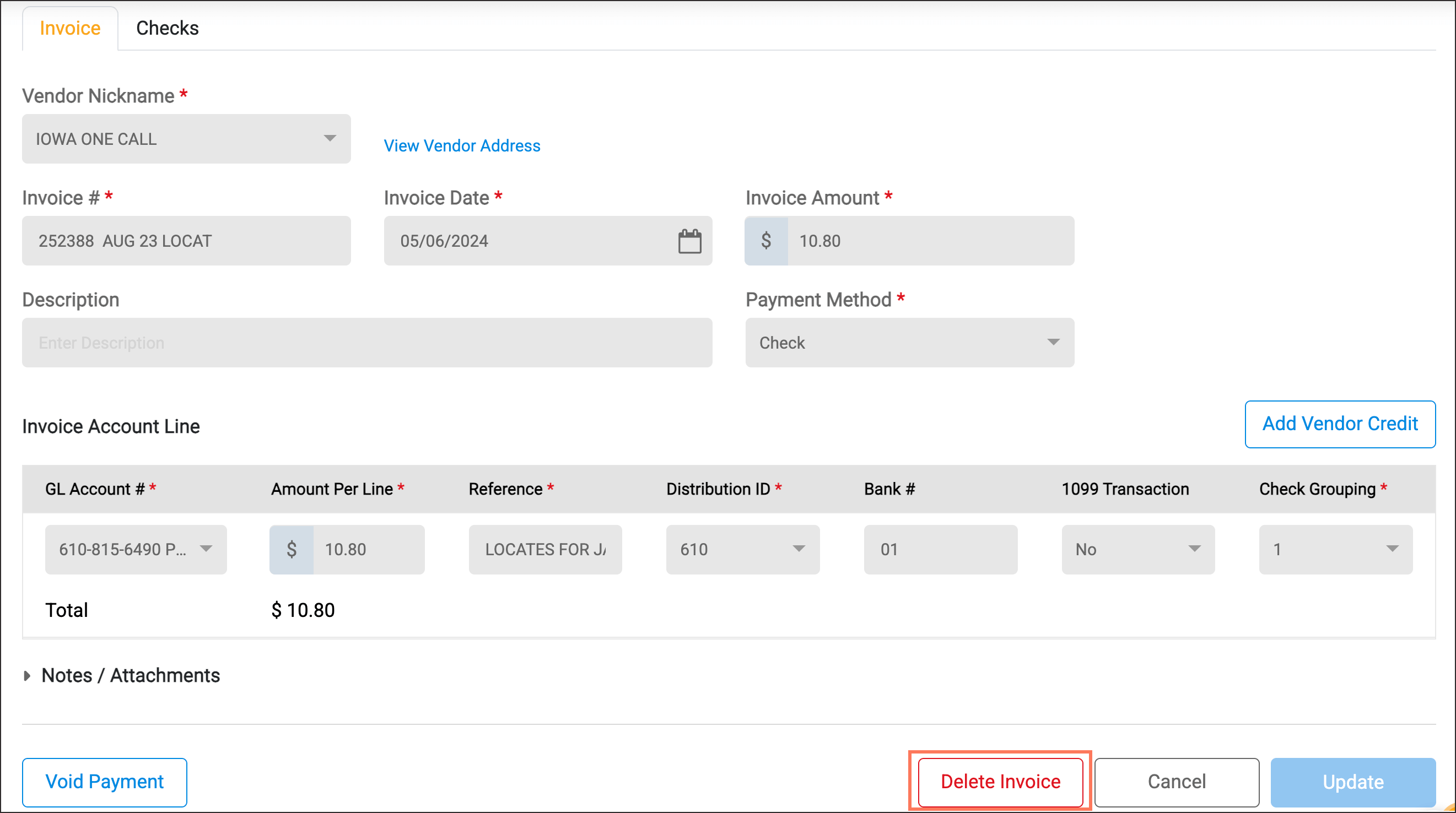Open the Payment Method dropdown set to Check

909,343
